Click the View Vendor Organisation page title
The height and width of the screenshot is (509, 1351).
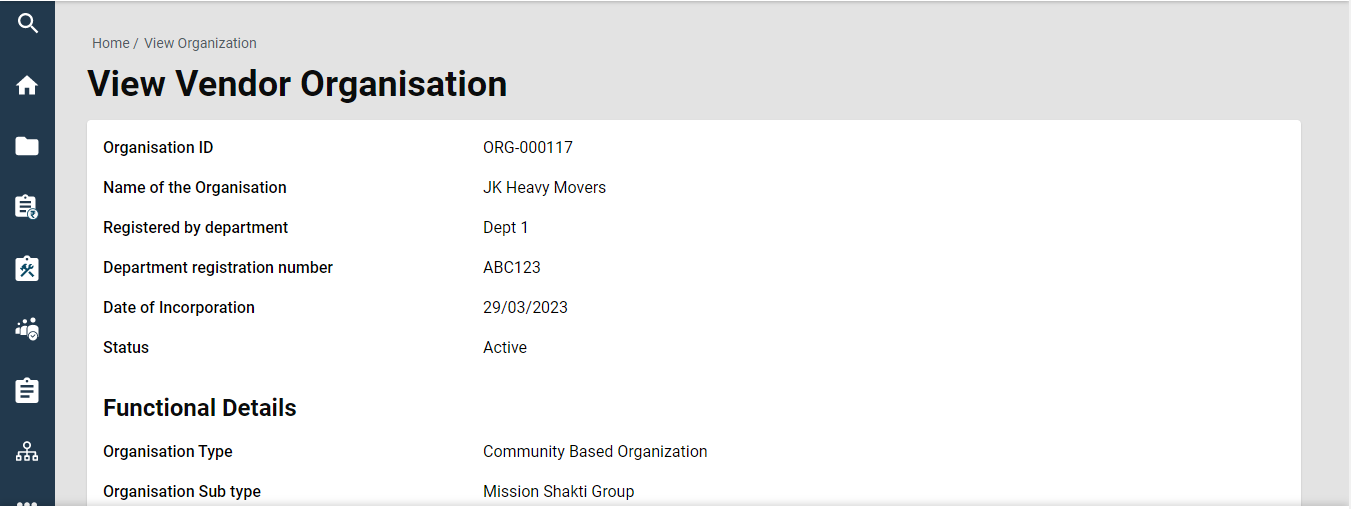(x=297, y=84)
